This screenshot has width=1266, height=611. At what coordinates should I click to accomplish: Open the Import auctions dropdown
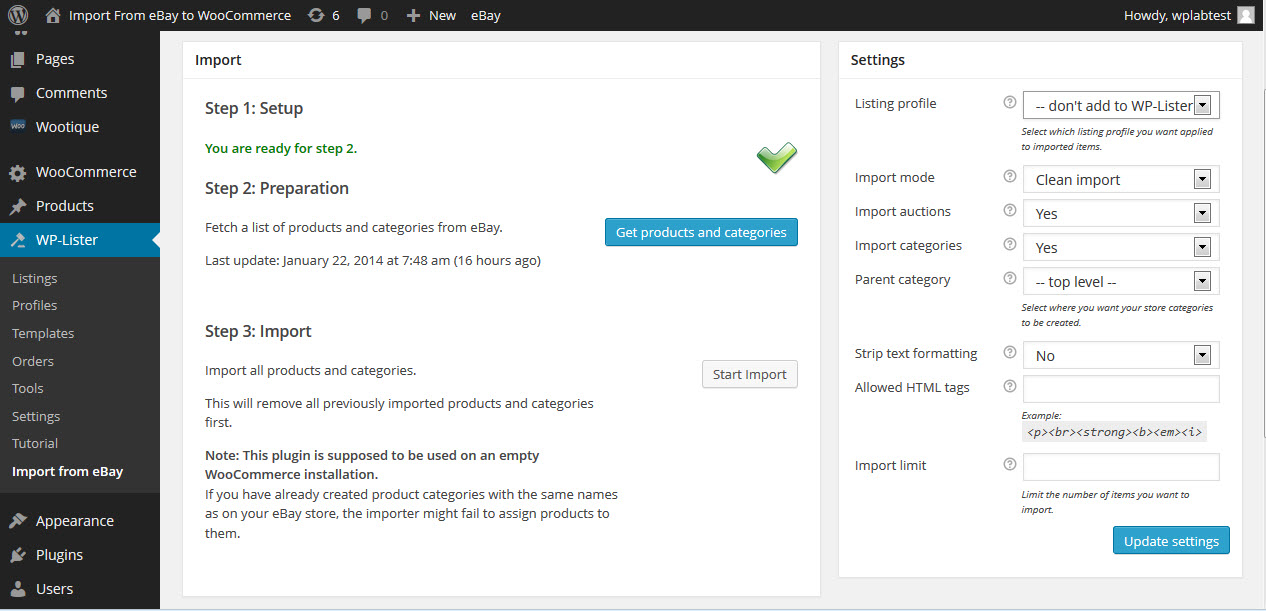tap(1121, 213)
